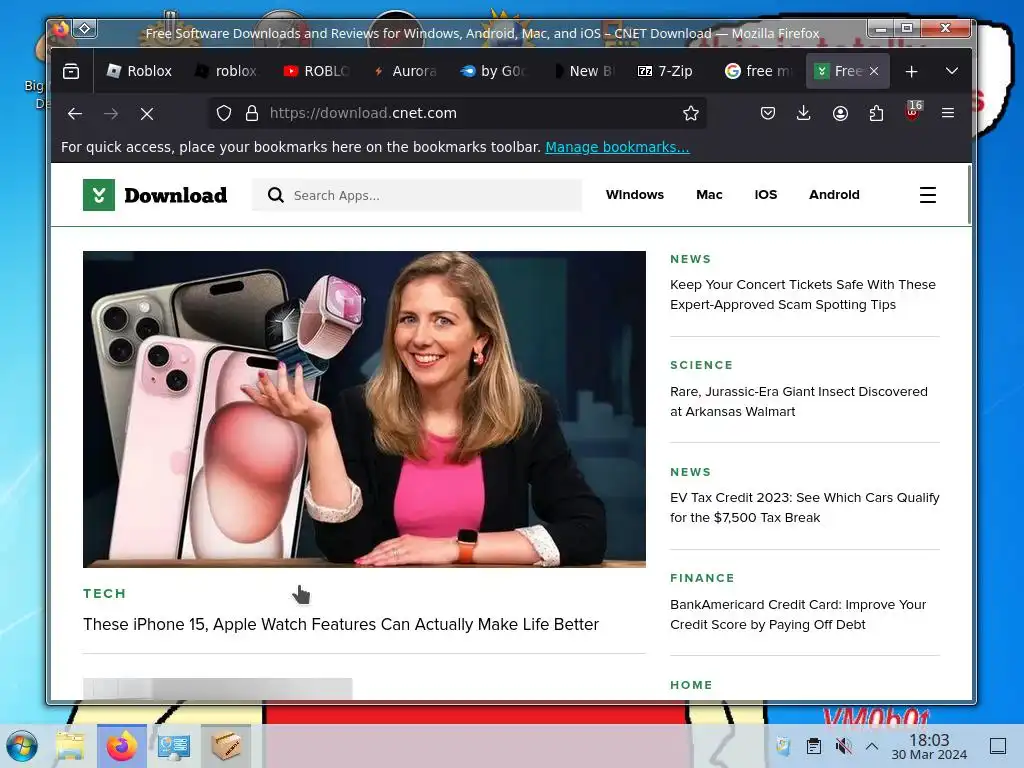Open uBlock Origin extension badge
1024x768 pixels.
point(913,111)
